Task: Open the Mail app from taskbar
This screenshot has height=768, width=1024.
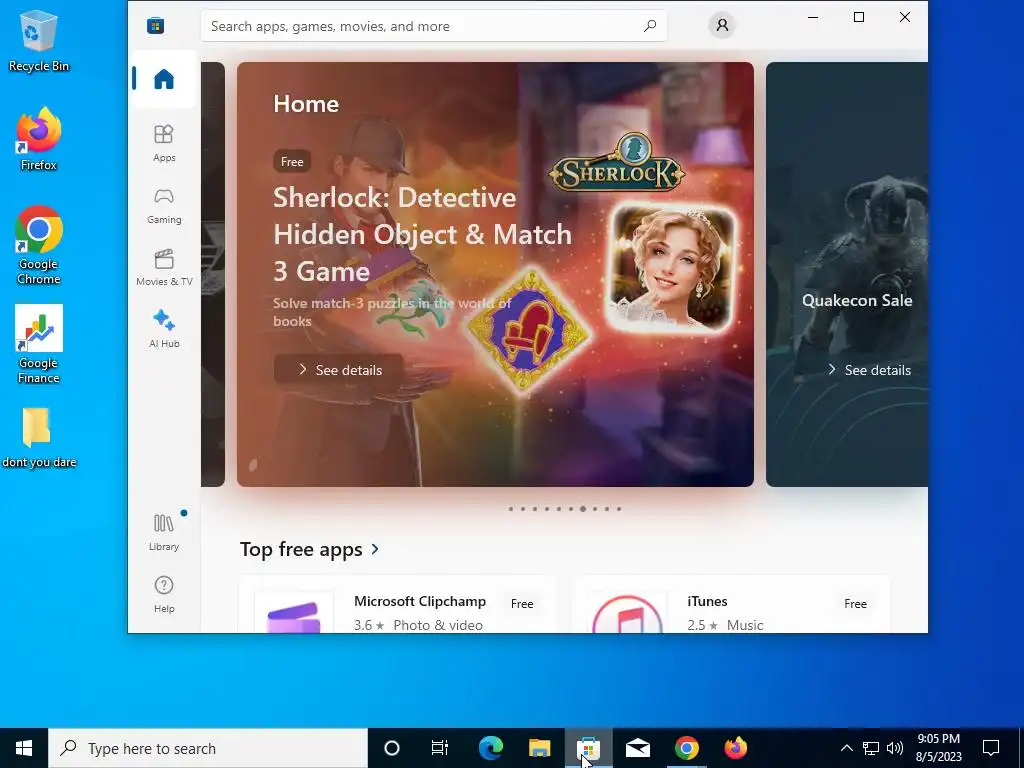Action: [x=637, y=748]
